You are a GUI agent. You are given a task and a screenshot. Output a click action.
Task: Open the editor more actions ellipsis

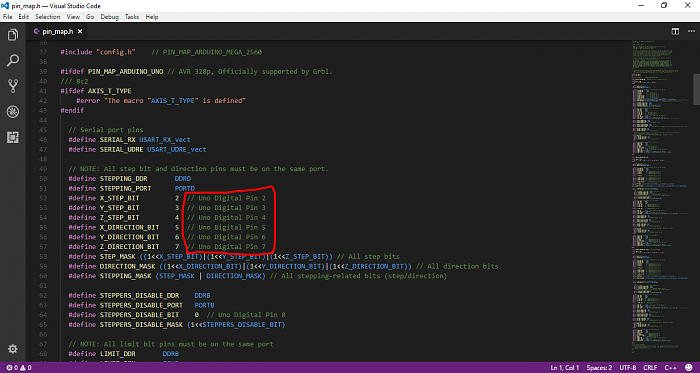690,32
